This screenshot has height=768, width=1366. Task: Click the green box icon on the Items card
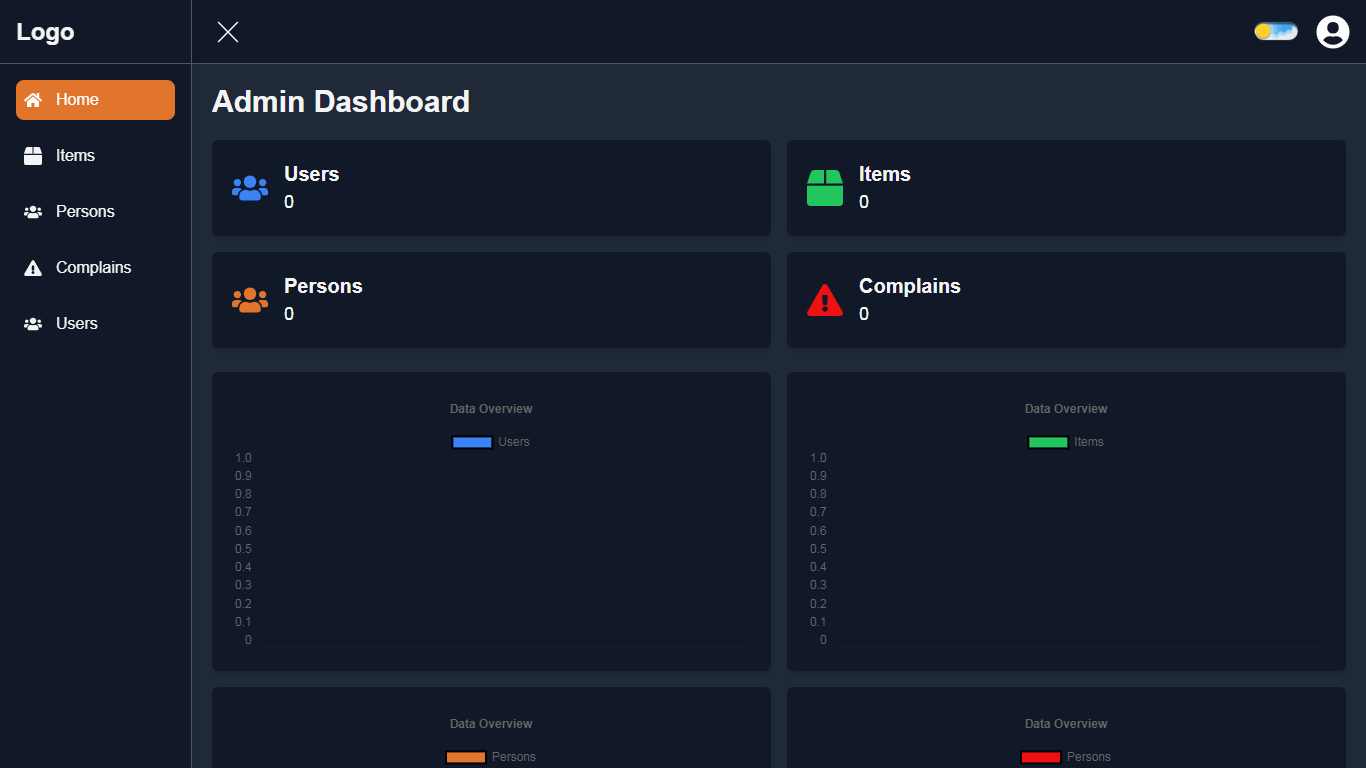825,188
